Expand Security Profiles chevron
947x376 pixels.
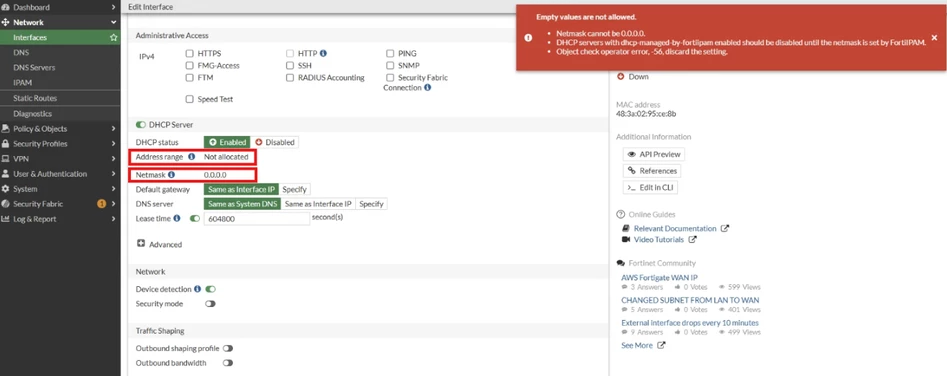[114, 144]
